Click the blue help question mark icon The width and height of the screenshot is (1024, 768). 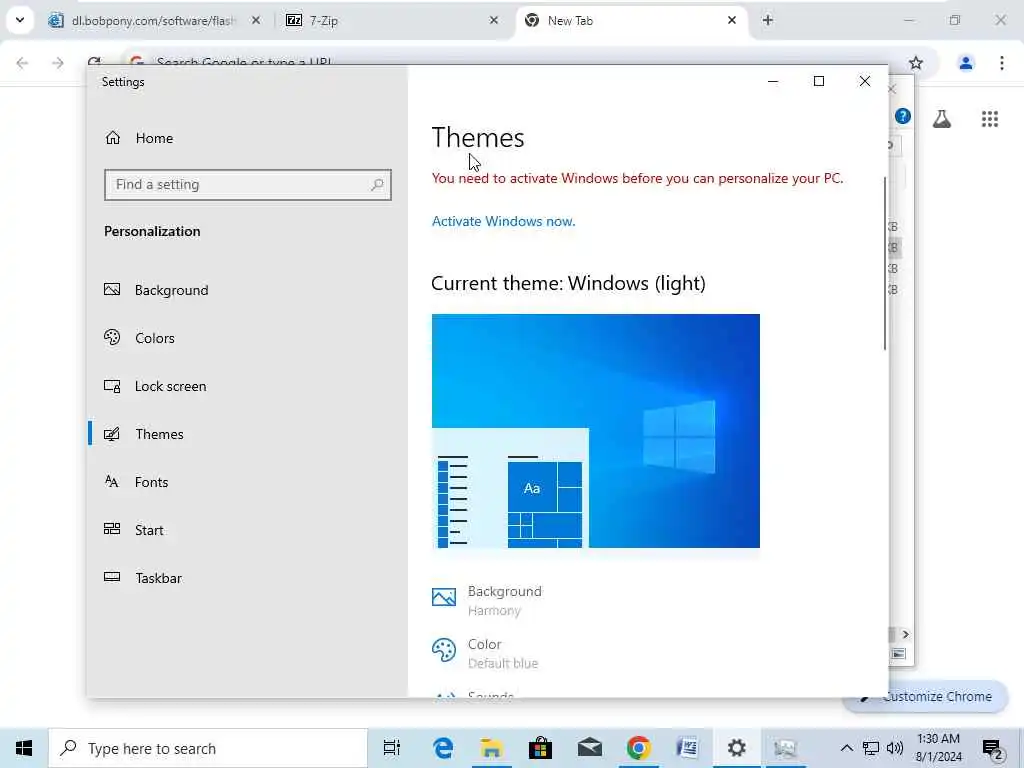[903, 116]
